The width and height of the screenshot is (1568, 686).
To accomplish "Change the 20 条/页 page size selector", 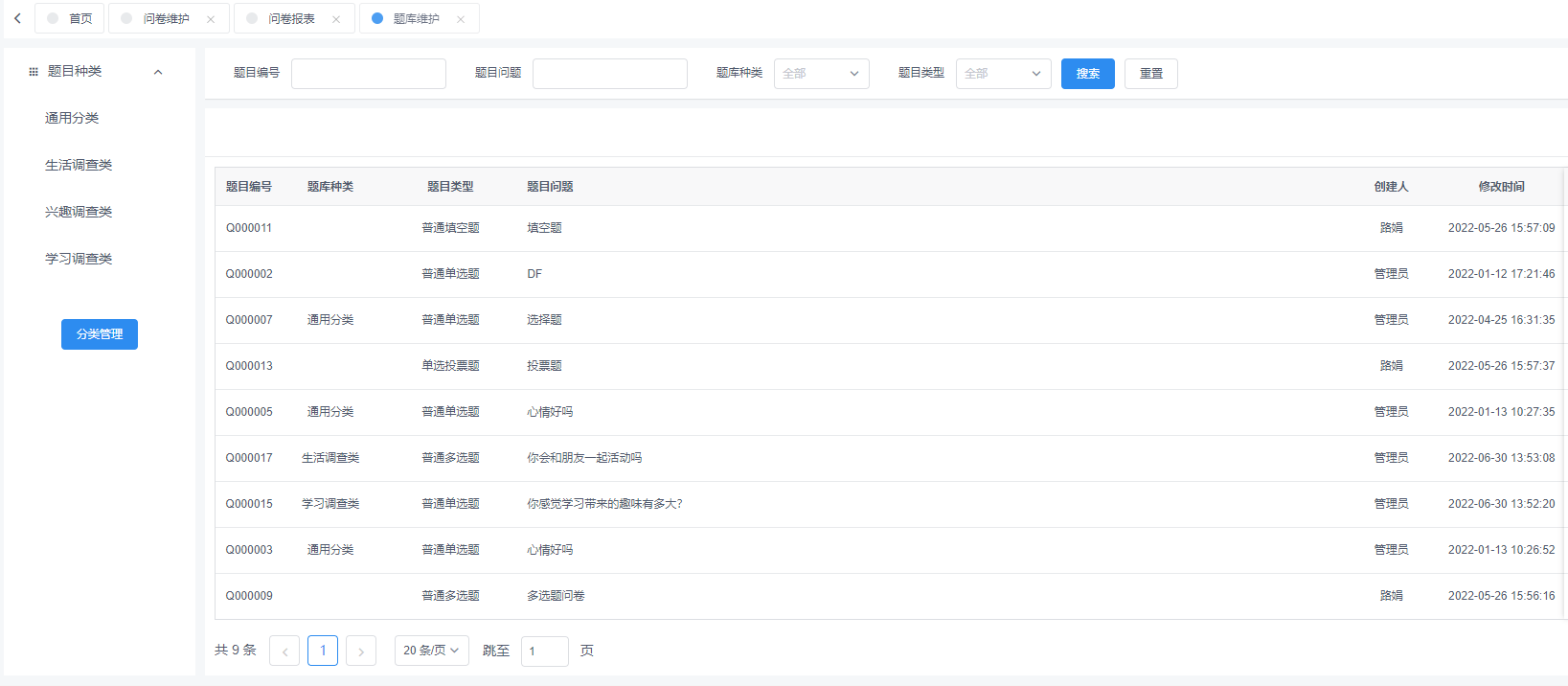I will [x=431, y=651].
